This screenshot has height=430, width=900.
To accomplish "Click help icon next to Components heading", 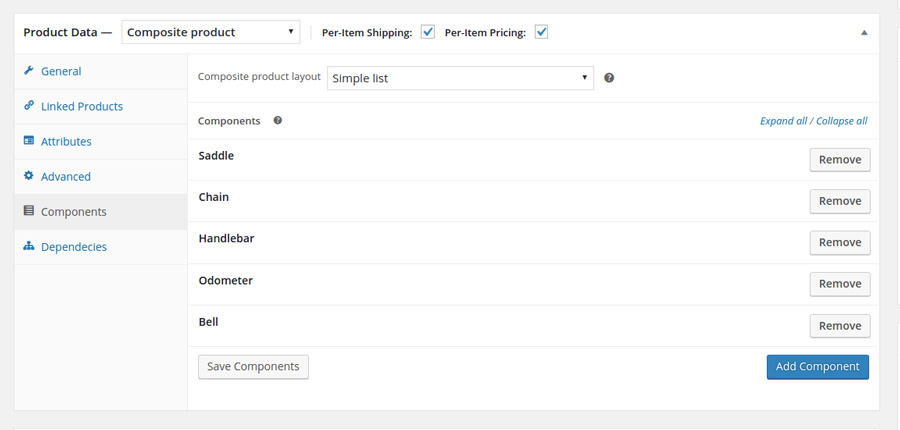I will click(278, 121).
